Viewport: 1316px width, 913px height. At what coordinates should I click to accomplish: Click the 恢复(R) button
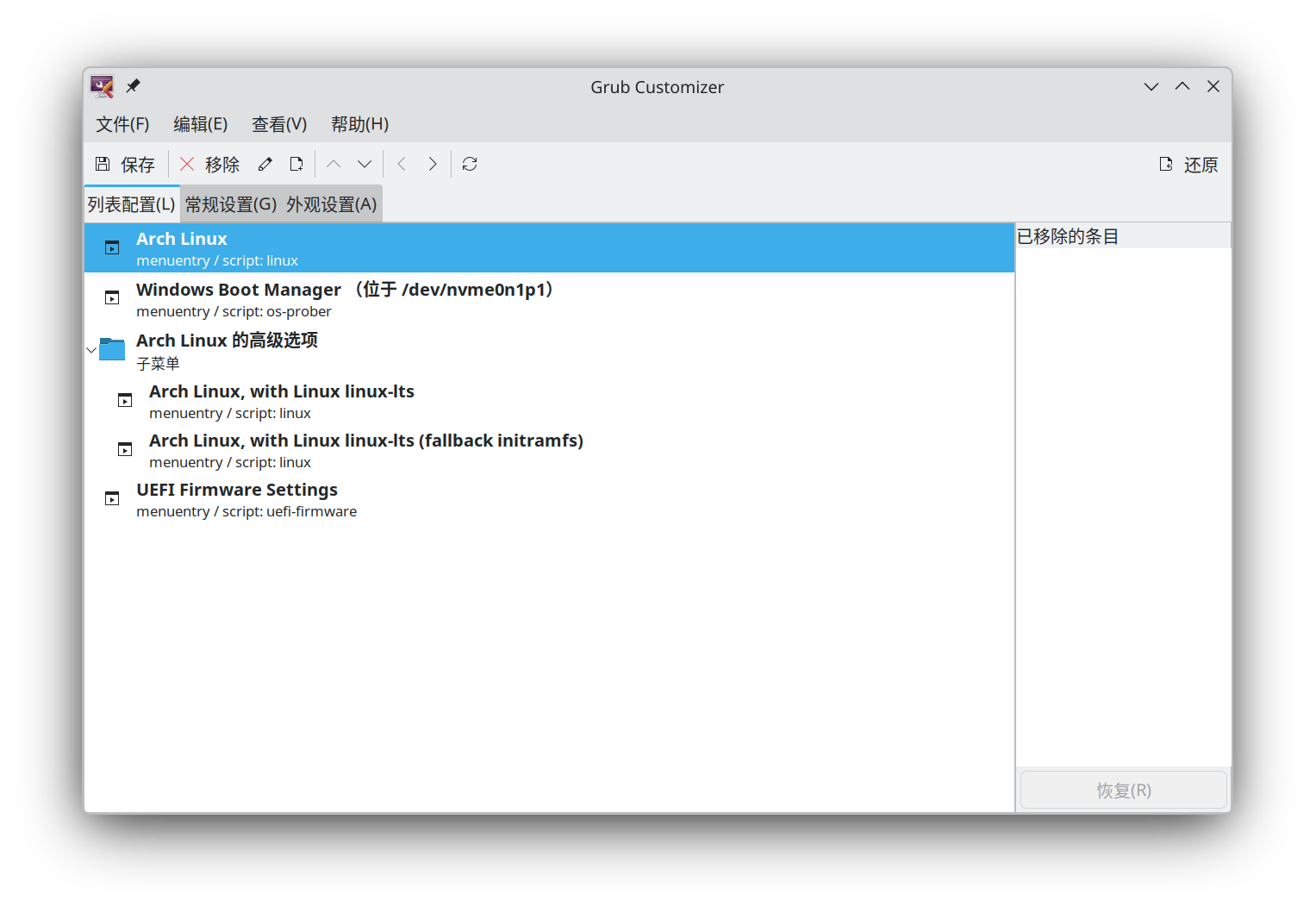click(1124, 791)
